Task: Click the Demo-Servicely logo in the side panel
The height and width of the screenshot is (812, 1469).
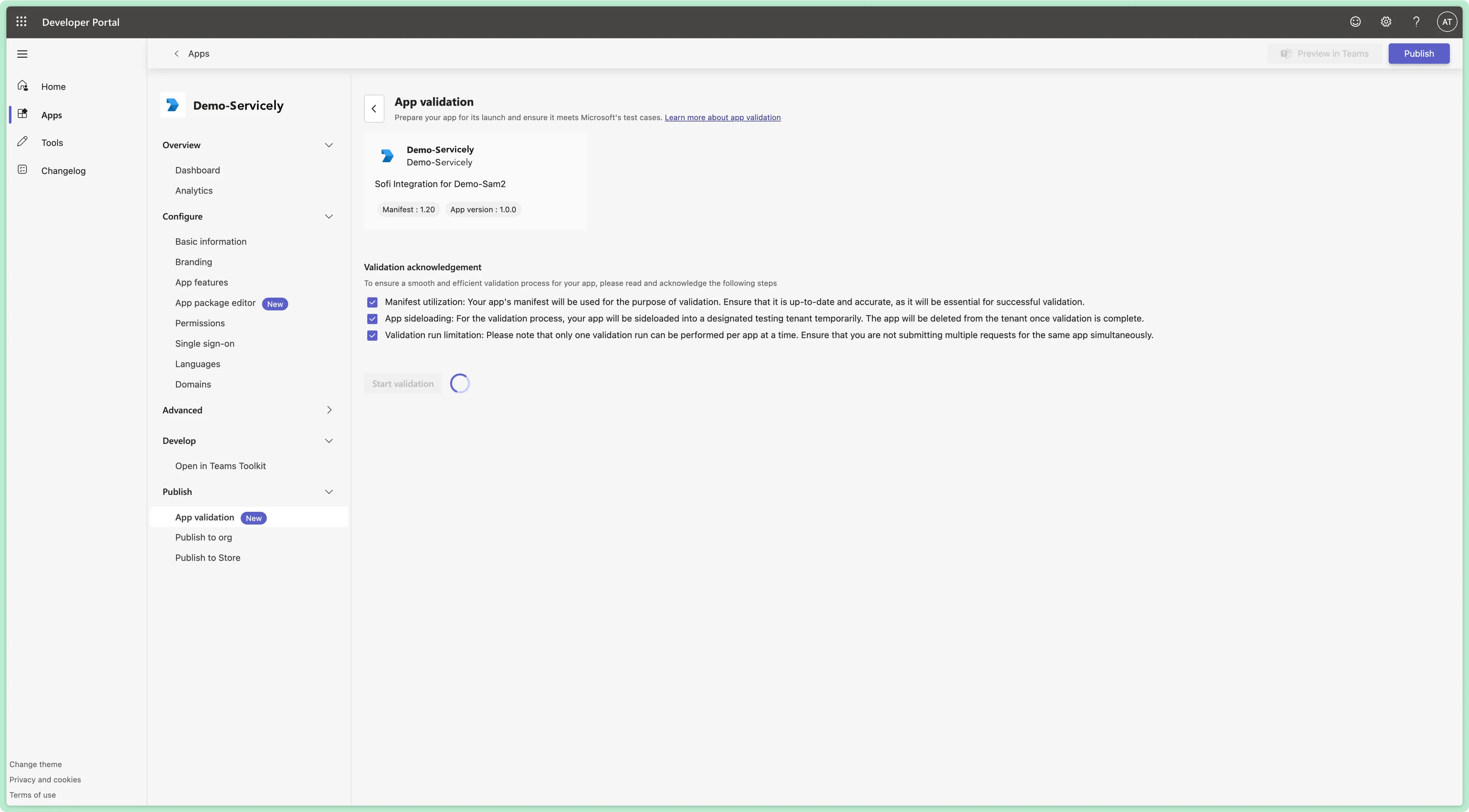Action: pos(172,105)
